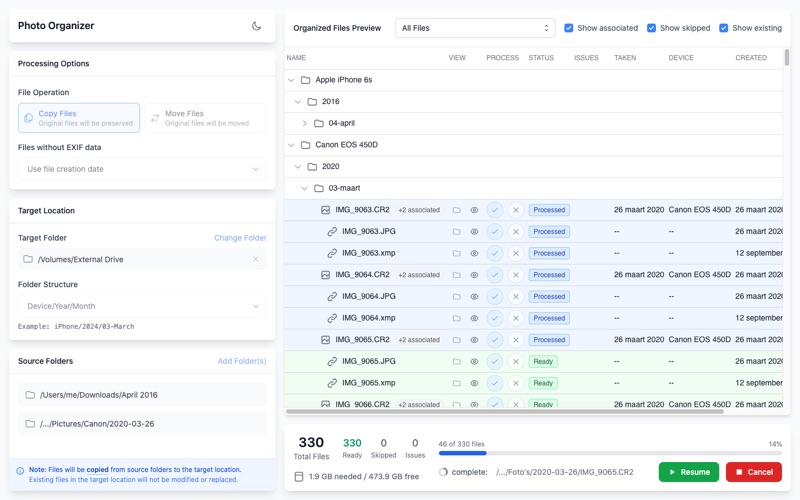Viewport: 800px width, 500px height.
Task: Approve IMG_9064.xmp with checkmark icon
Action: (494, 318)
